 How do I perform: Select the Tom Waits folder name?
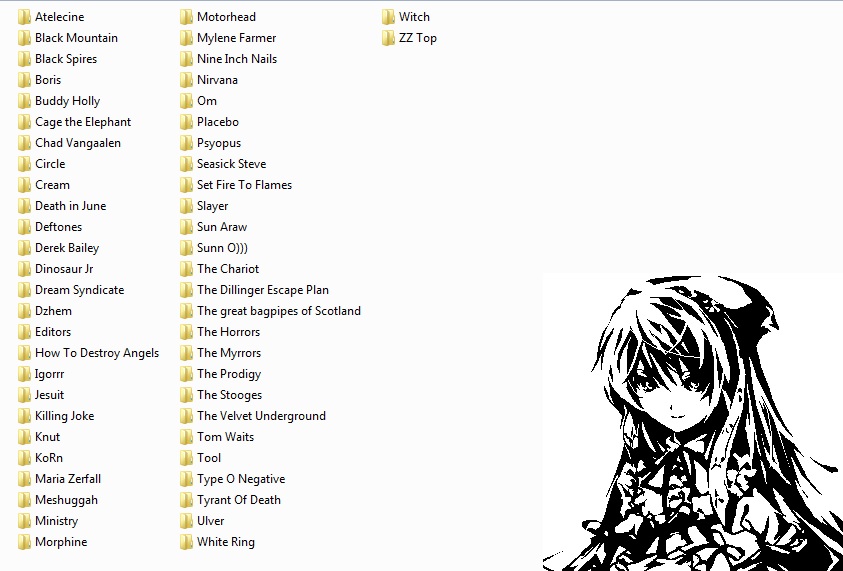tap(225, 437)
